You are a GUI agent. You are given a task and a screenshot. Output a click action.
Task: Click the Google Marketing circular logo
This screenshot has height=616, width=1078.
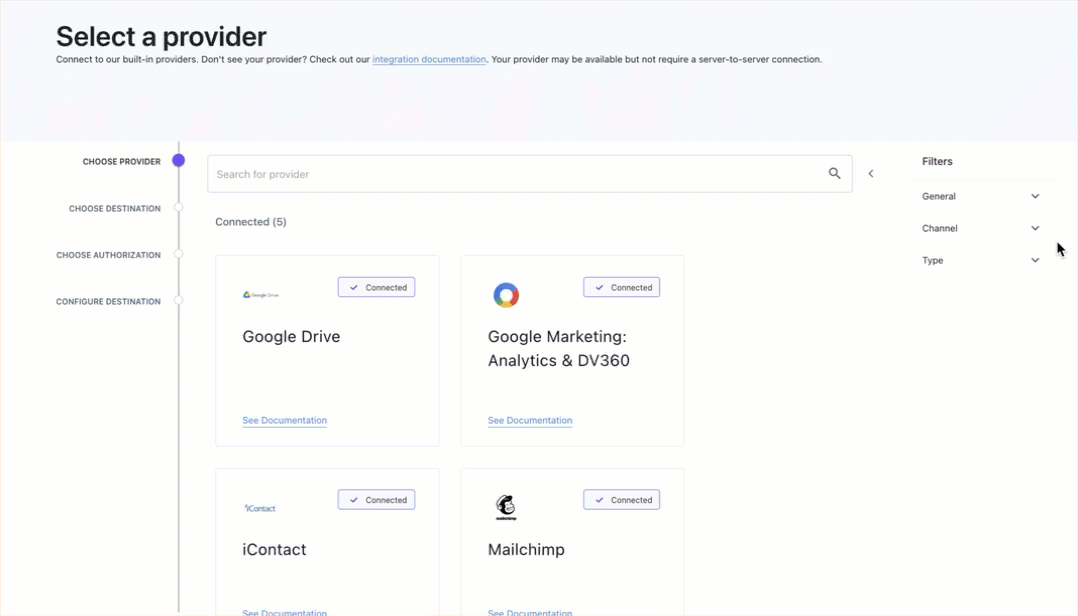506,295
